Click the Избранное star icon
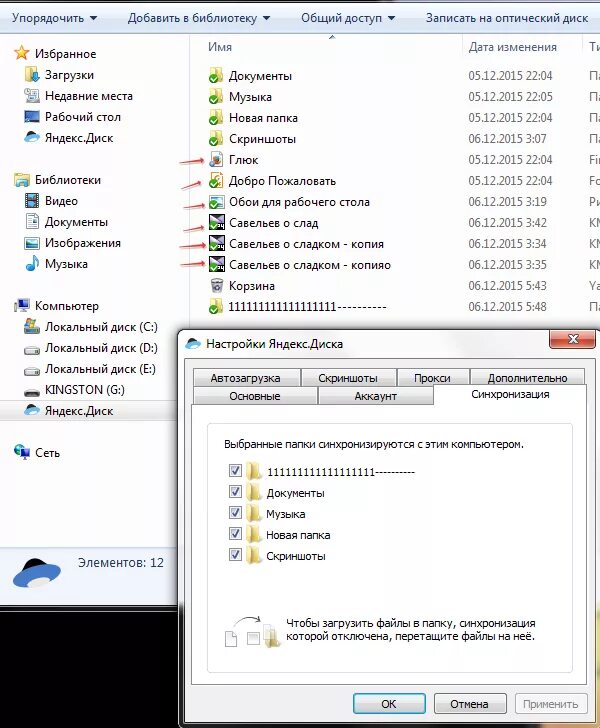 point(22,53)
